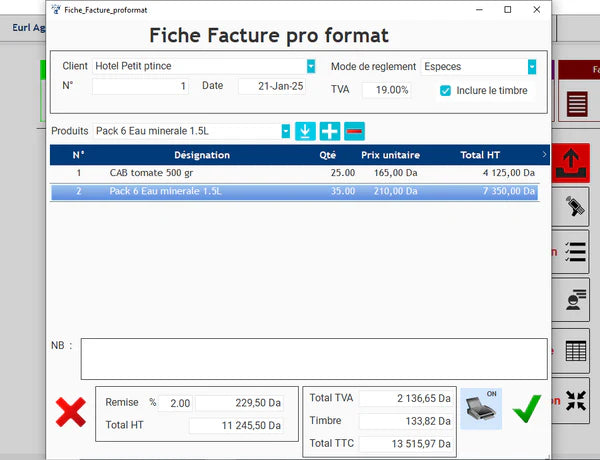Click quantity cell 35.00
This screenshot has width=600, height=460.
tap(343, 191)
